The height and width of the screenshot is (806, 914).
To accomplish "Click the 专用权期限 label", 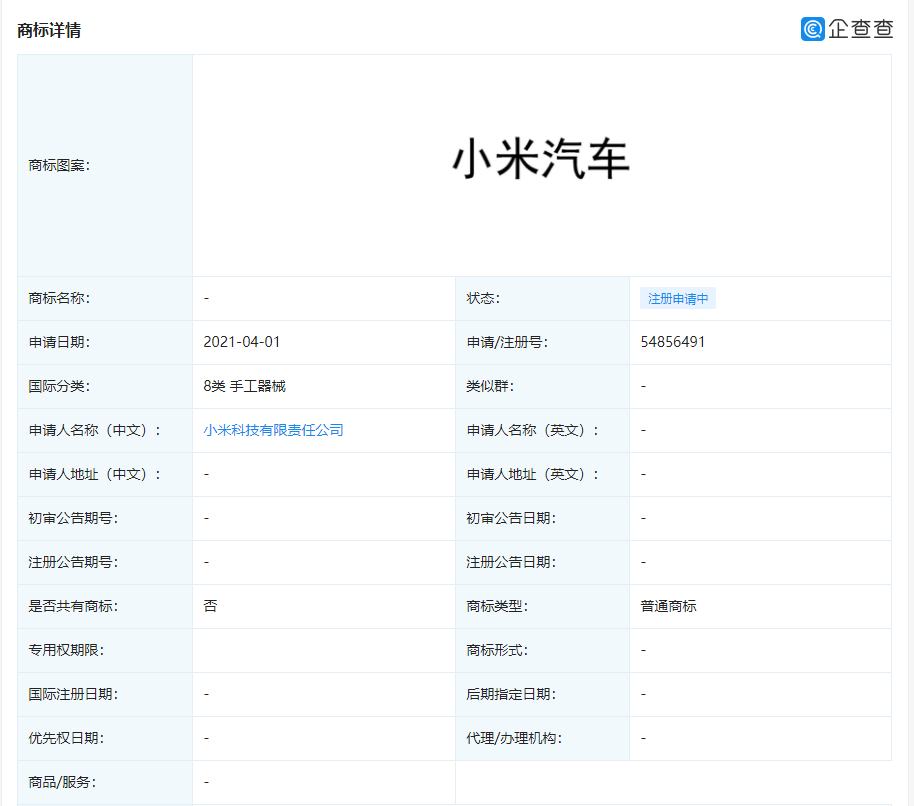I will tap(66, 650).
